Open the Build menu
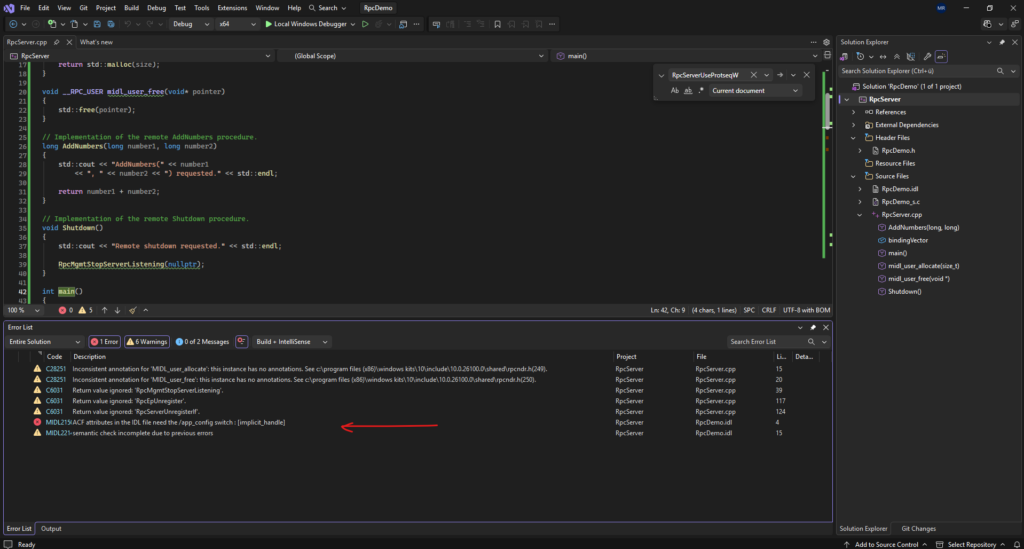The width and height of the screenshot is (1024, 549). (x=131, y=8)
